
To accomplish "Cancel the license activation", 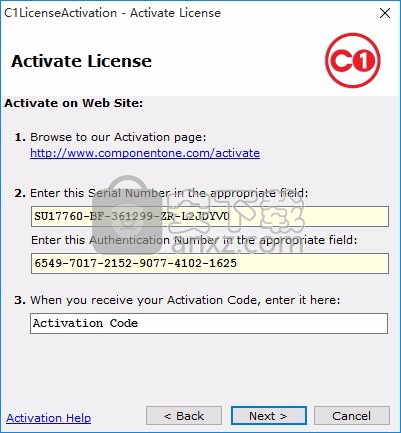I will (352, 416).
